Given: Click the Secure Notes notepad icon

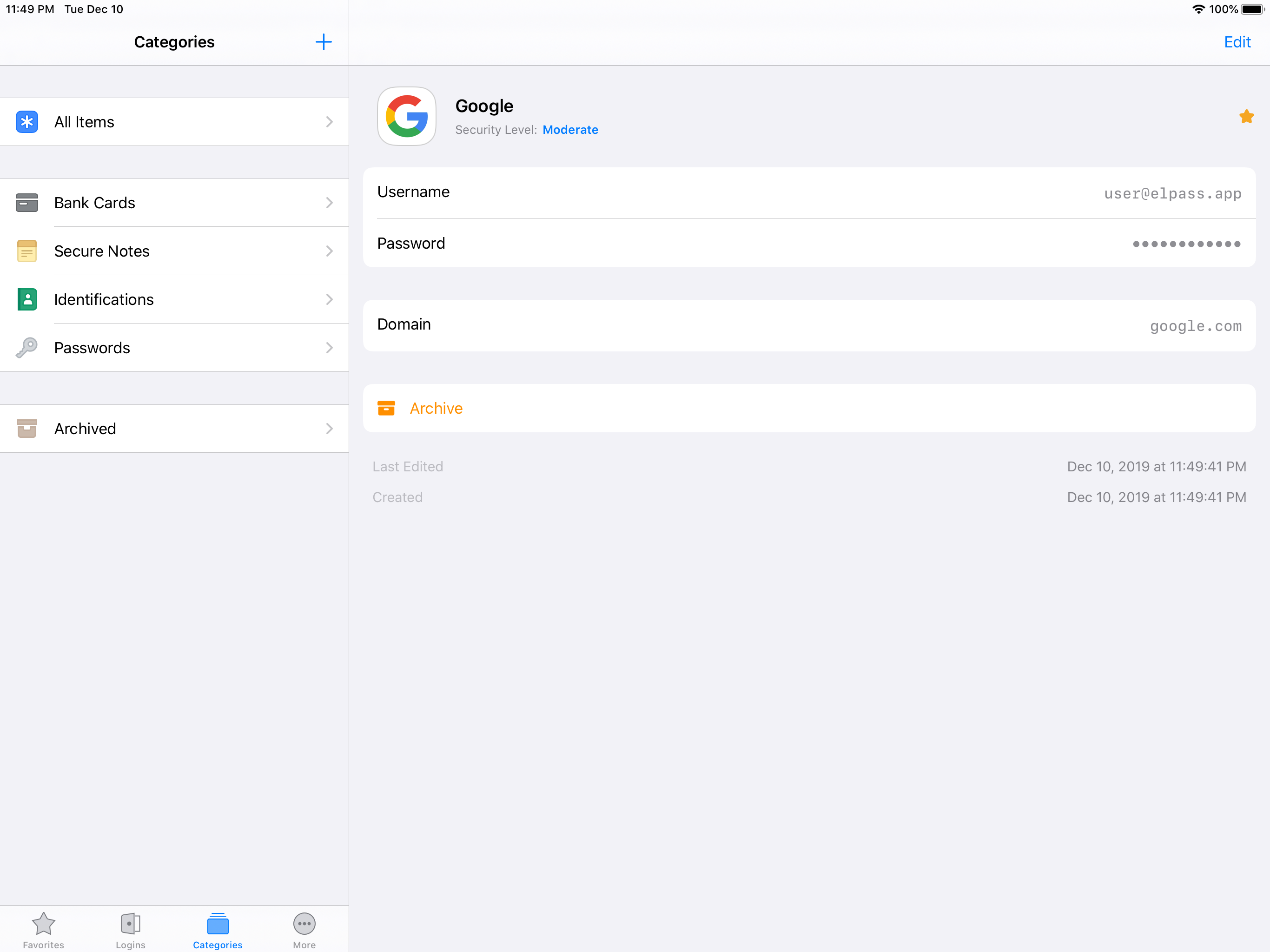Looking at the screenshot, I should (x=27, y=251).
